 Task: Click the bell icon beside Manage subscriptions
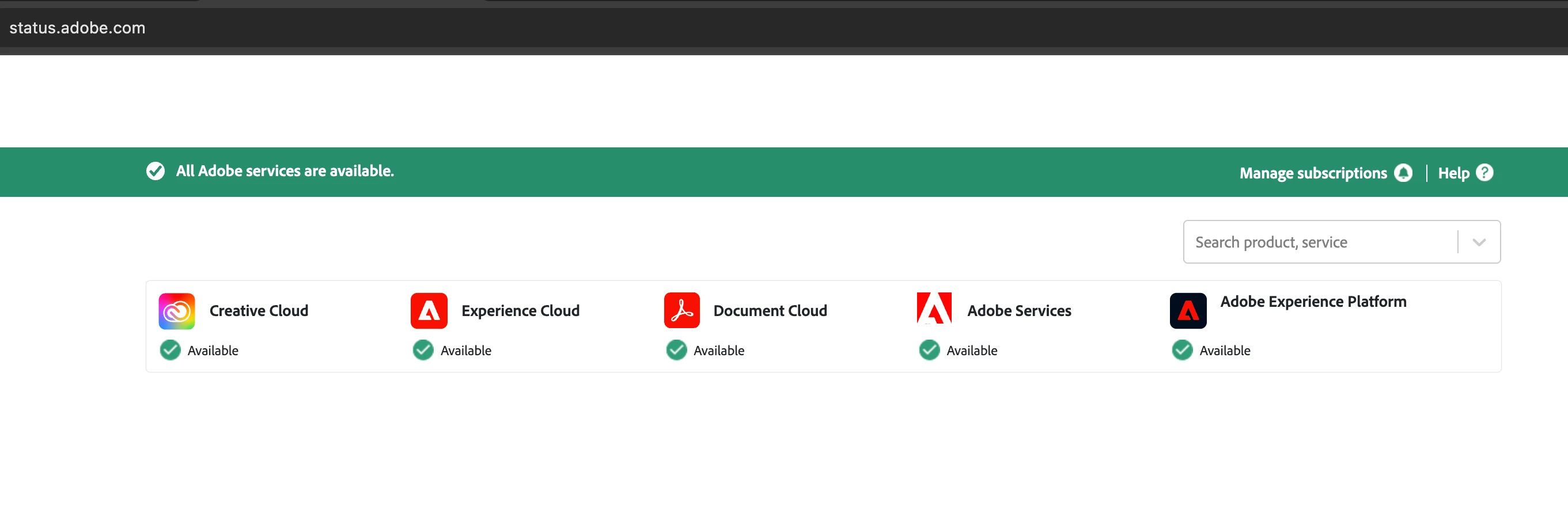(x=1403, y=173)
